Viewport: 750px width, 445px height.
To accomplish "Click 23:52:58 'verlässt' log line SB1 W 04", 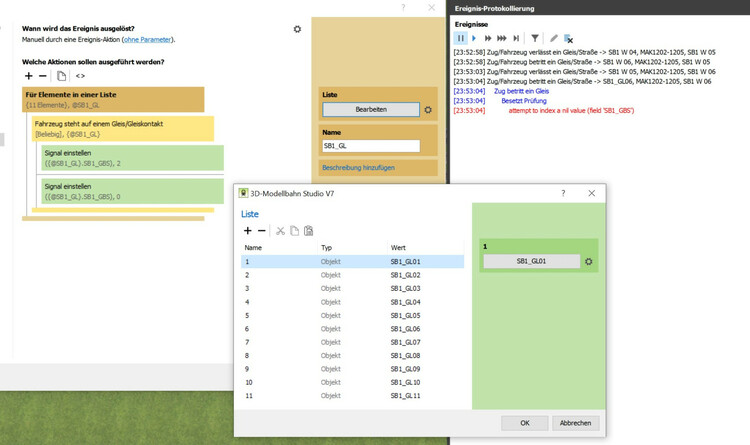I will (x=585, y=52).
